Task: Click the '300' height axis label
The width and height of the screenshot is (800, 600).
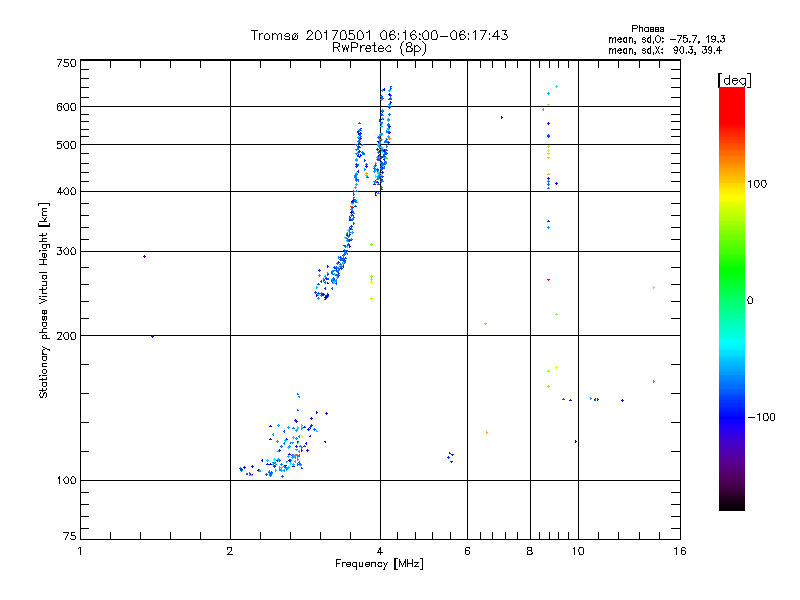Action: pos(66,252)
